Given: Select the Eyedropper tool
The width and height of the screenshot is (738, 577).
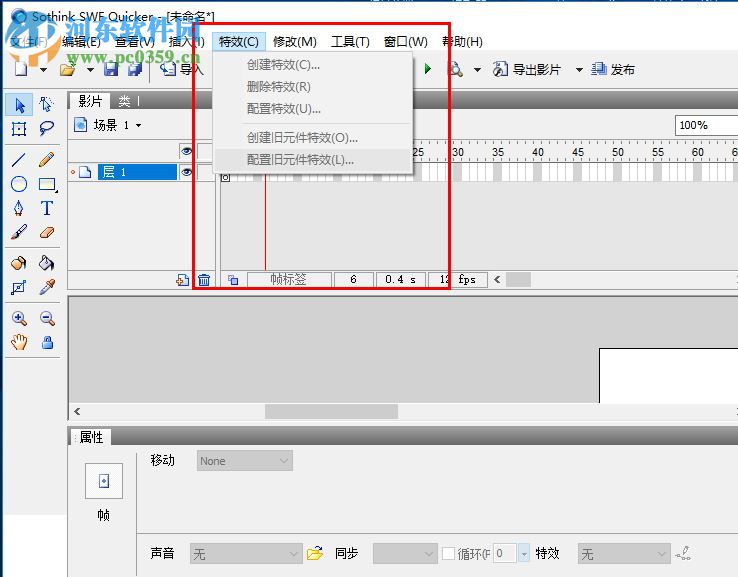Looking at the screenshot, I should pos(47,287).
